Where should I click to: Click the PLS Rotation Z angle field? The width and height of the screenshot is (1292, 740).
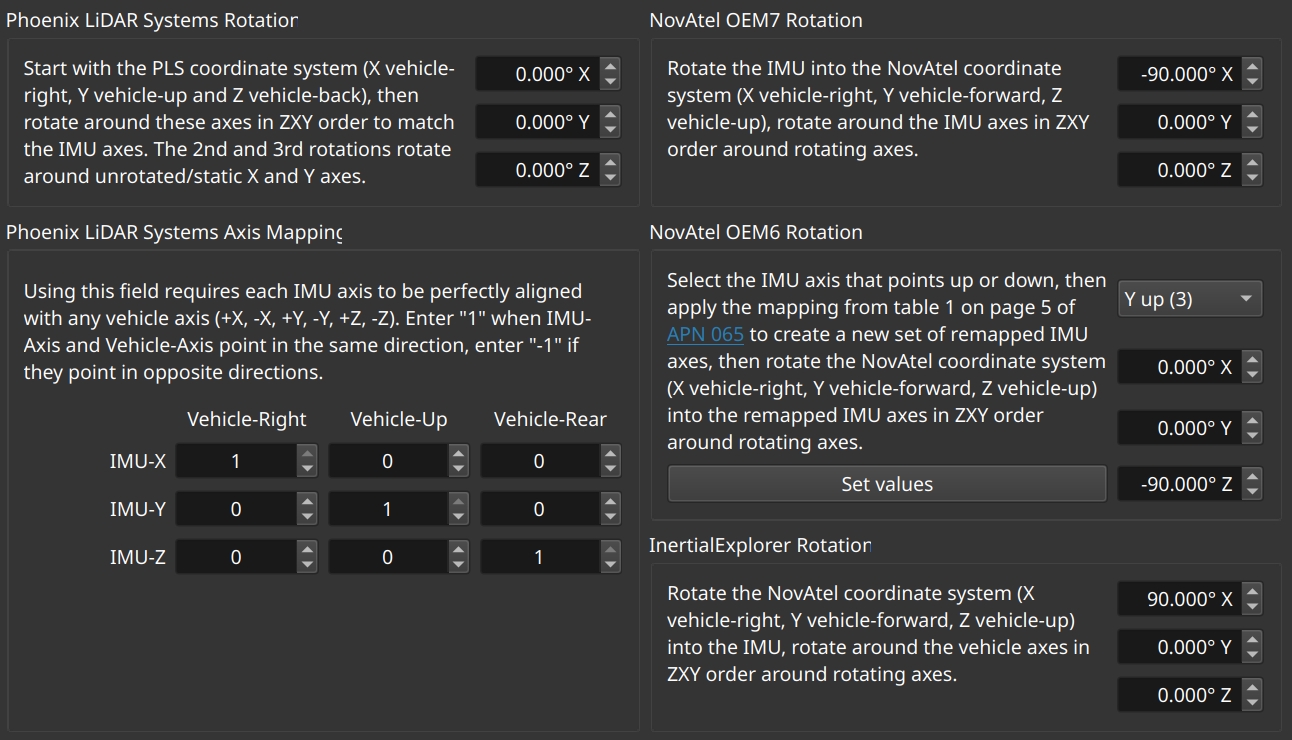(537, 170)
